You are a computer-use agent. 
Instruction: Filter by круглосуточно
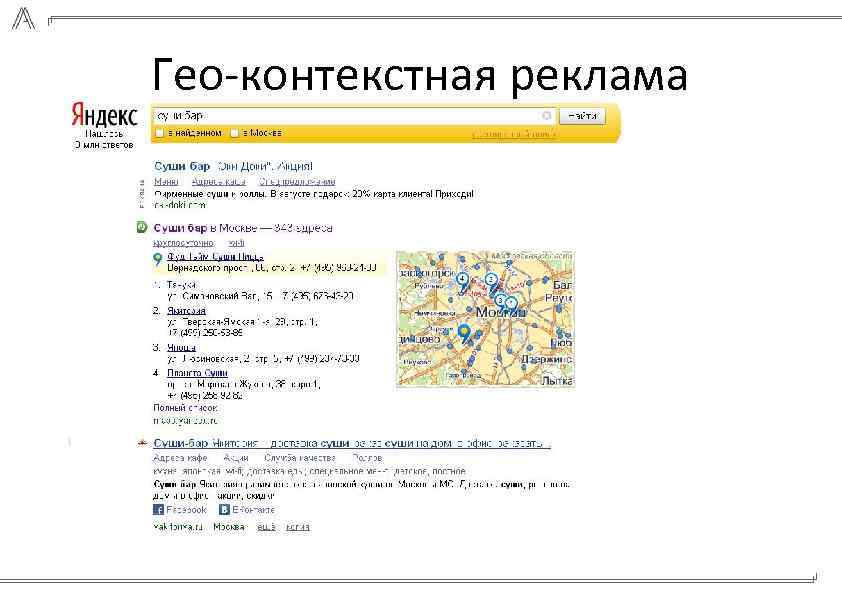183,243
